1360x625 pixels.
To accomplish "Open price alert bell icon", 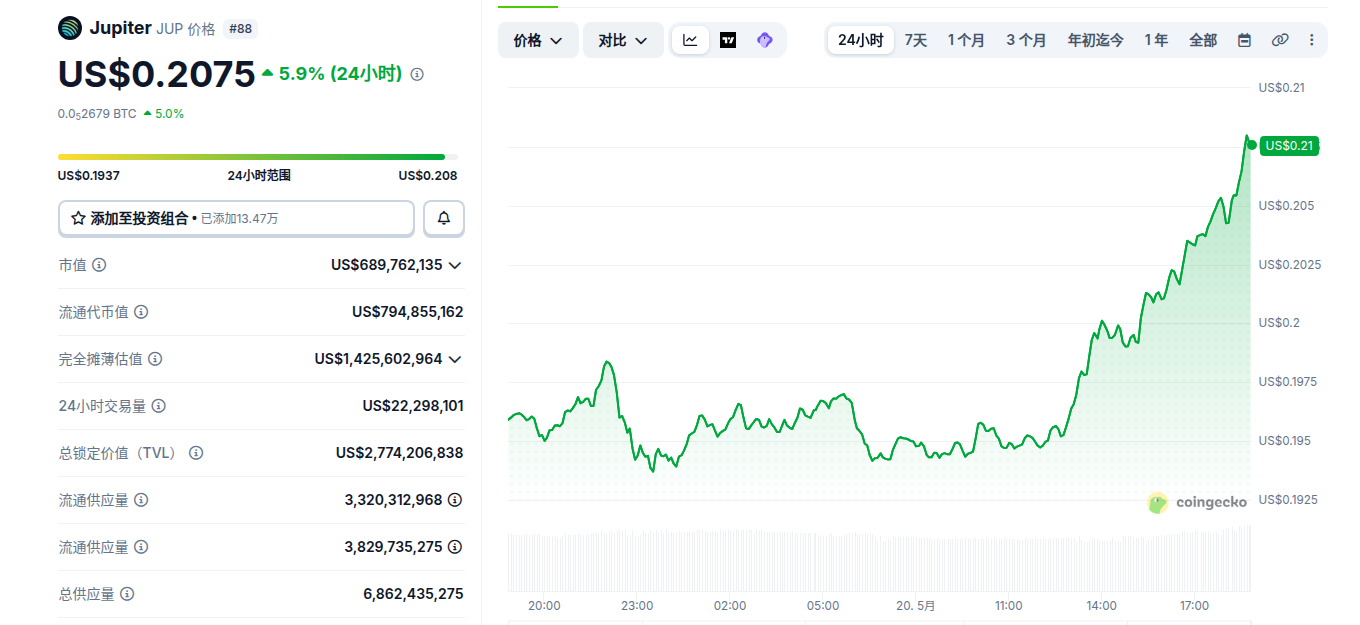I will [444, 218].
